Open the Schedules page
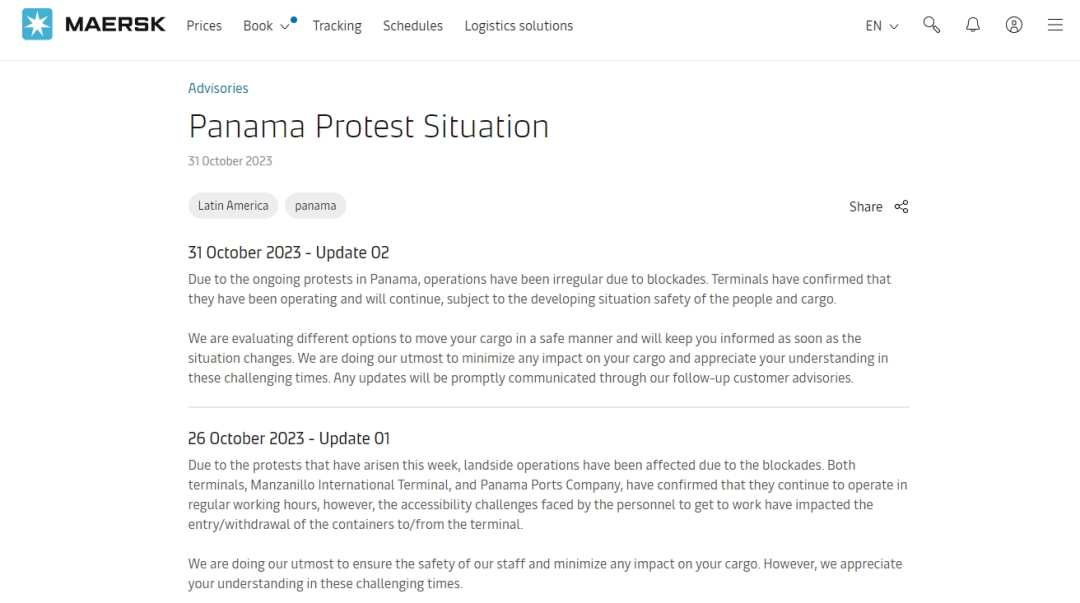This screenshot has width=1080, height=603. click(413, 26)
